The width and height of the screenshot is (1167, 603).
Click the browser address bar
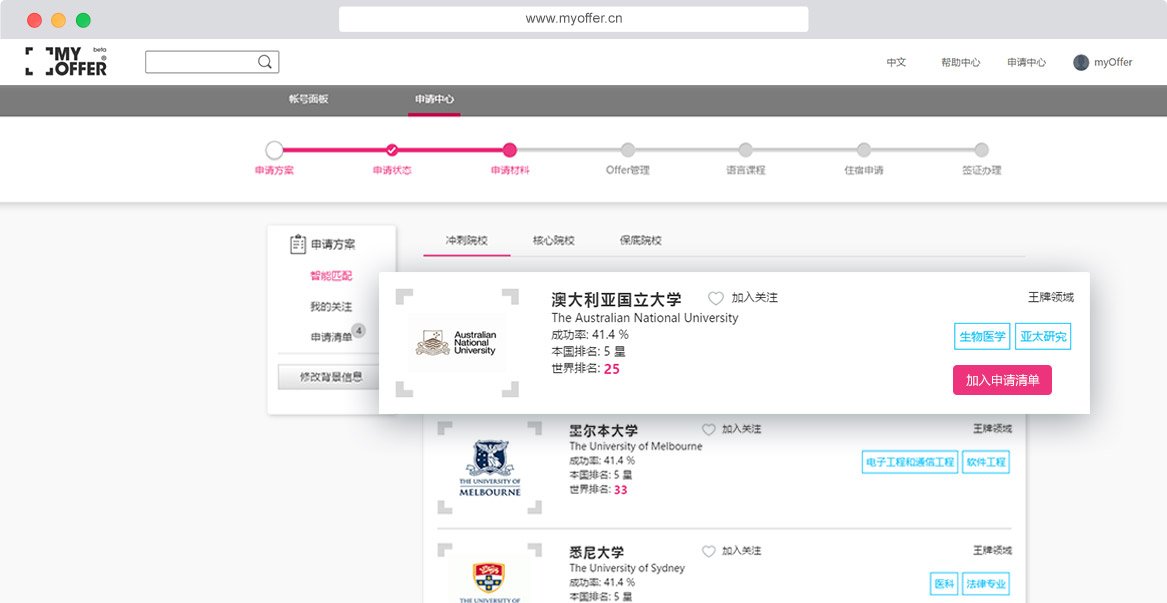coord(573,19)
